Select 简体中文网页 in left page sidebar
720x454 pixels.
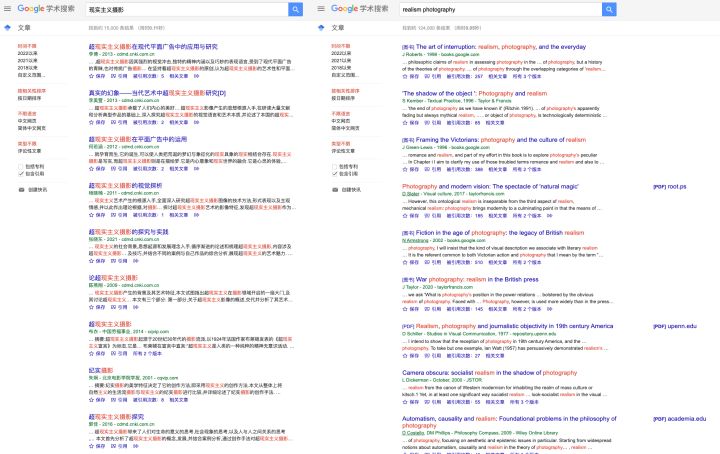pyautogui.click(x=31, y=128)
